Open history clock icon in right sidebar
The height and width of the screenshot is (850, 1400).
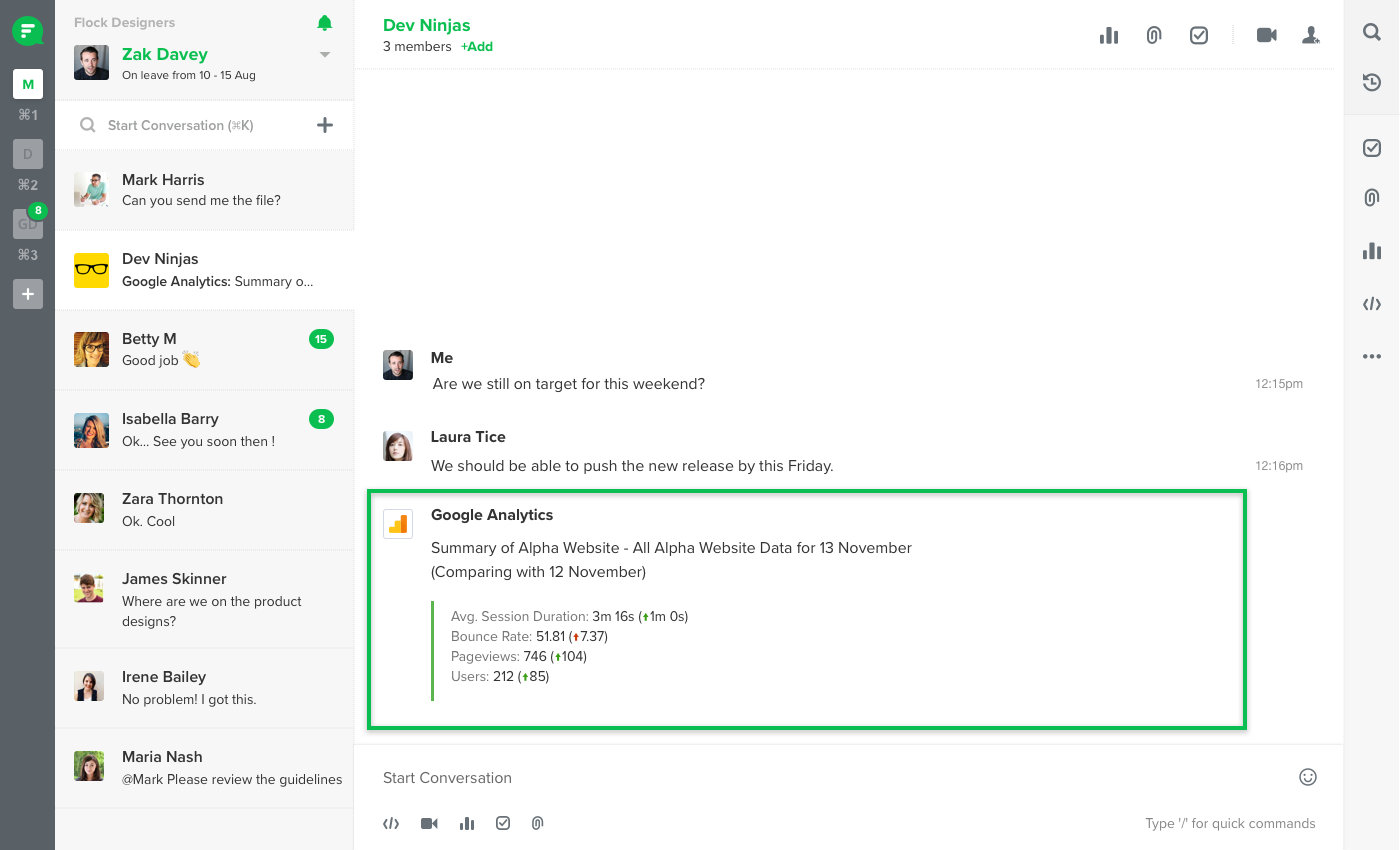pyautogui.click(x=1372, y=82)
